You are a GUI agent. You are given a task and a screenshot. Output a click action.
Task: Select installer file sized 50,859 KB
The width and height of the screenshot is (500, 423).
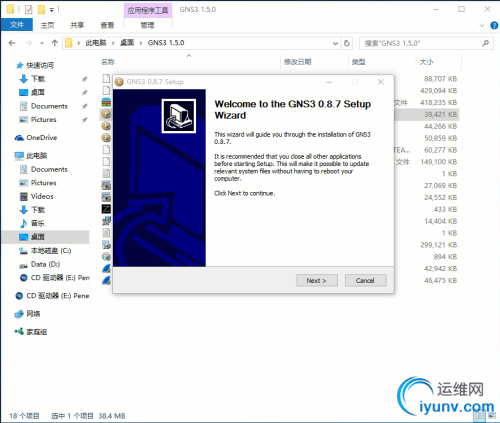pos(280,138)
